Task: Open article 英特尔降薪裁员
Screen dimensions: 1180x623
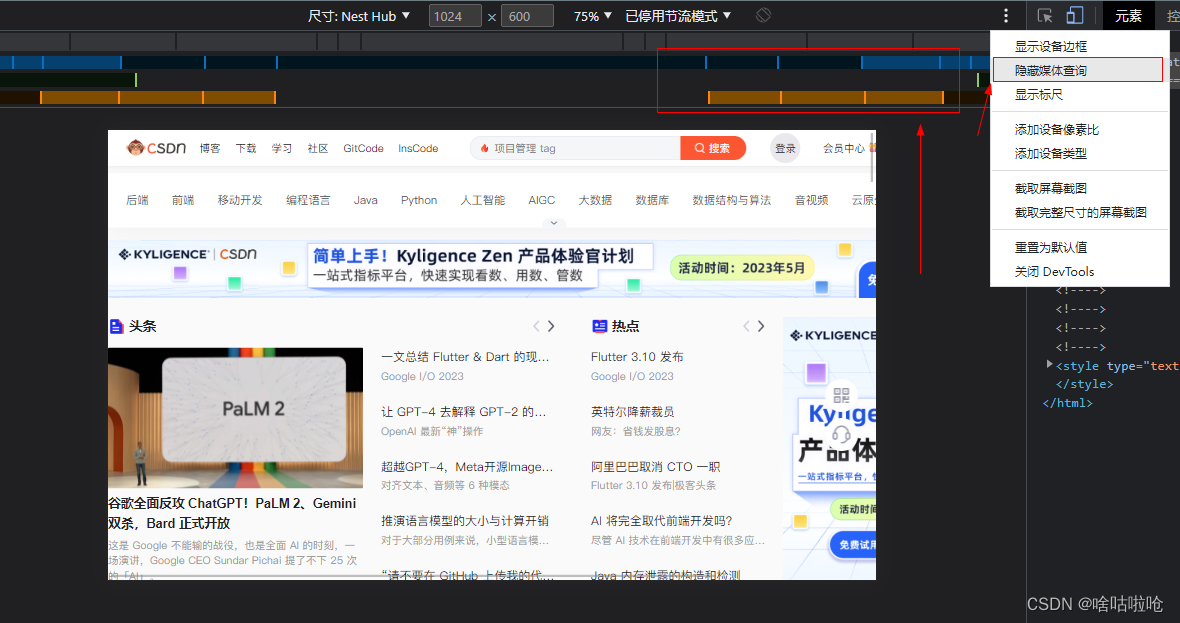Action: pos(632,412)
